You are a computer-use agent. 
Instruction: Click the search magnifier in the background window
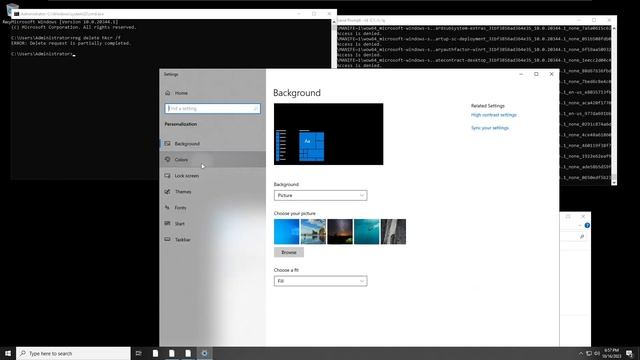coord(582,237)
